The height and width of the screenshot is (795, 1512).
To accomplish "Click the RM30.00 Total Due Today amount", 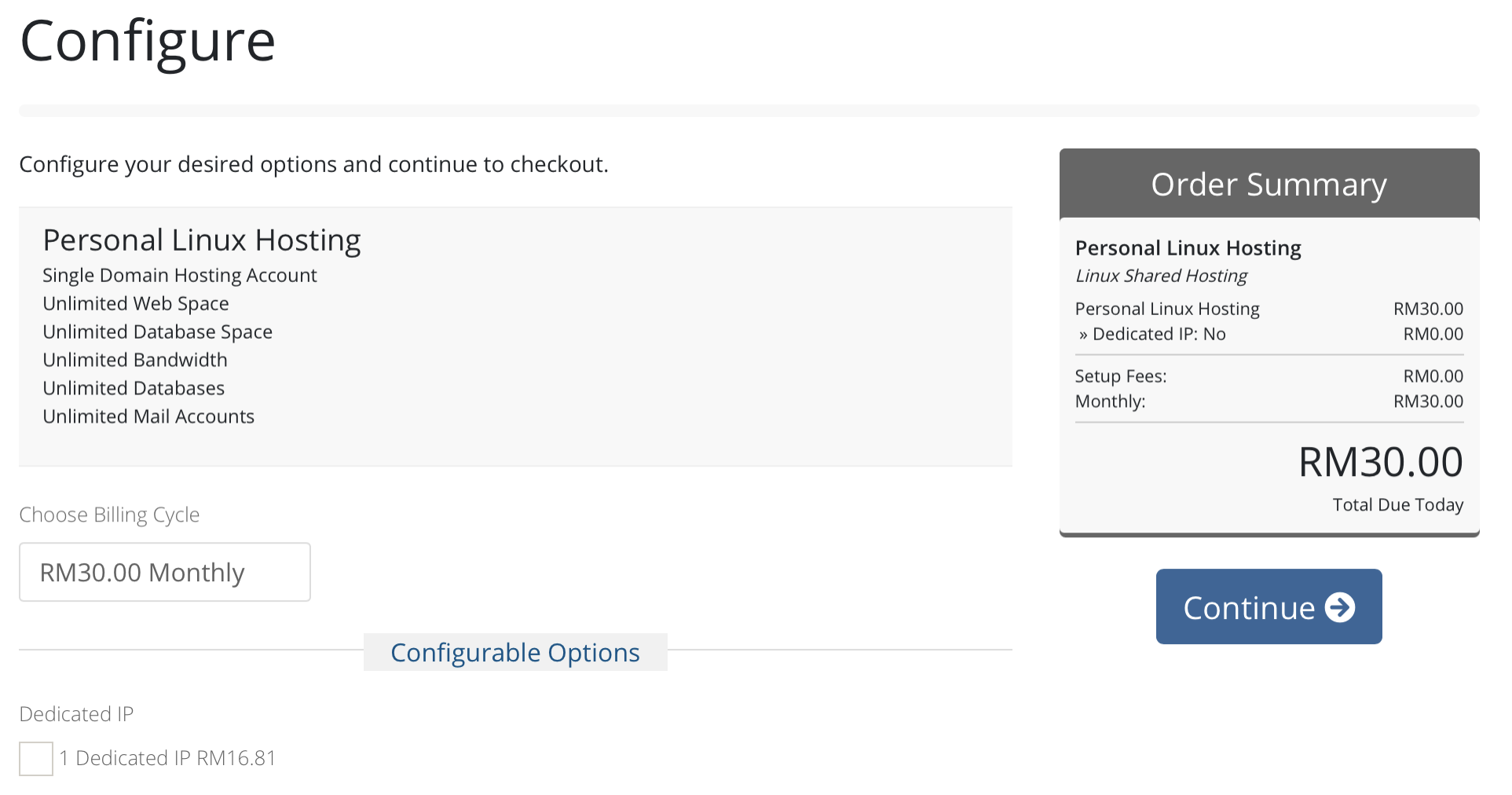I will click(x=1380, y=462).
